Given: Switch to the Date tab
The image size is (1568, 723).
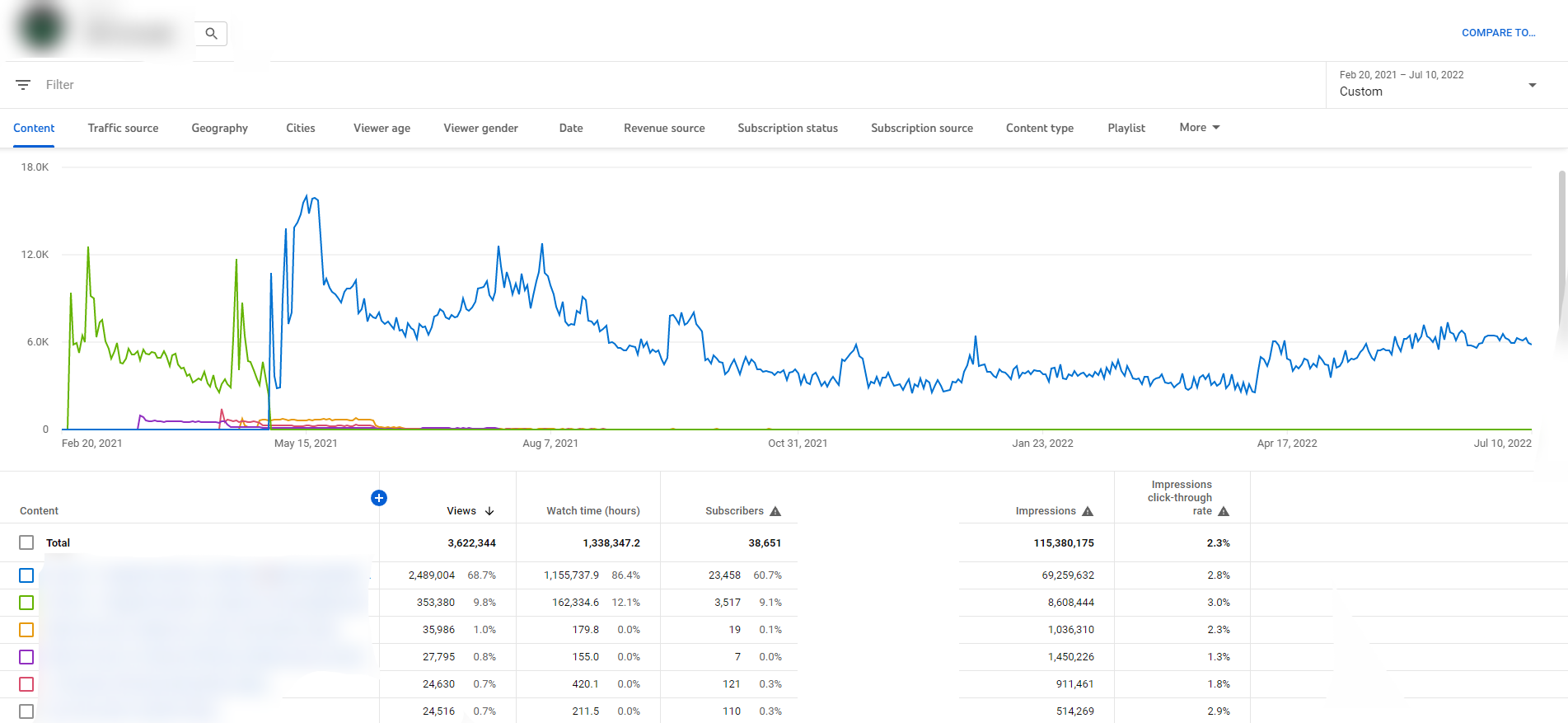Looking at the screenshot, I should pyautogui.click(x=571, y=128).
